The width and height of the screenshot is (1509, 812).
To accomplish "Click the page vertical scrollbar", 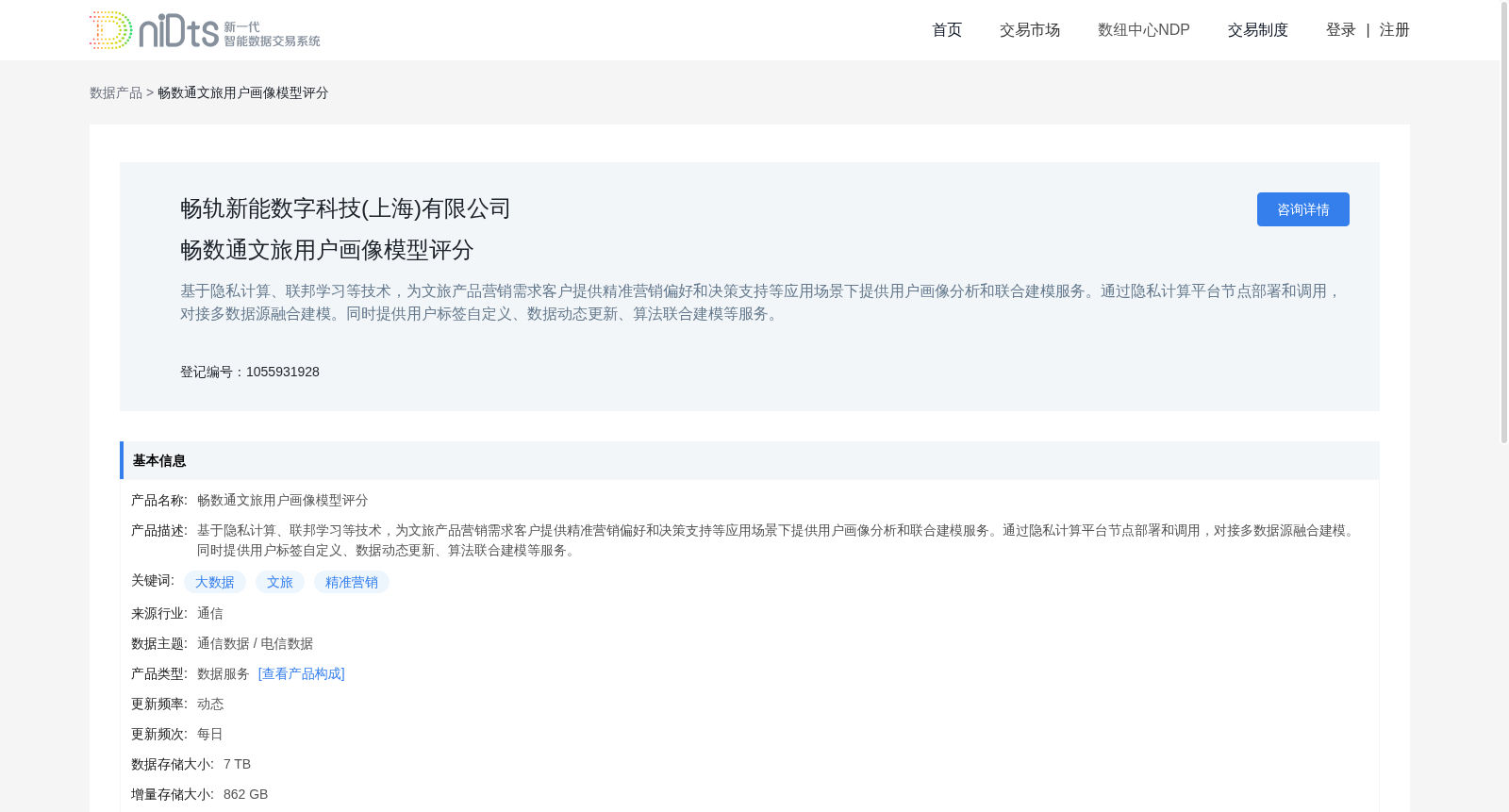I will point(1504,222).
